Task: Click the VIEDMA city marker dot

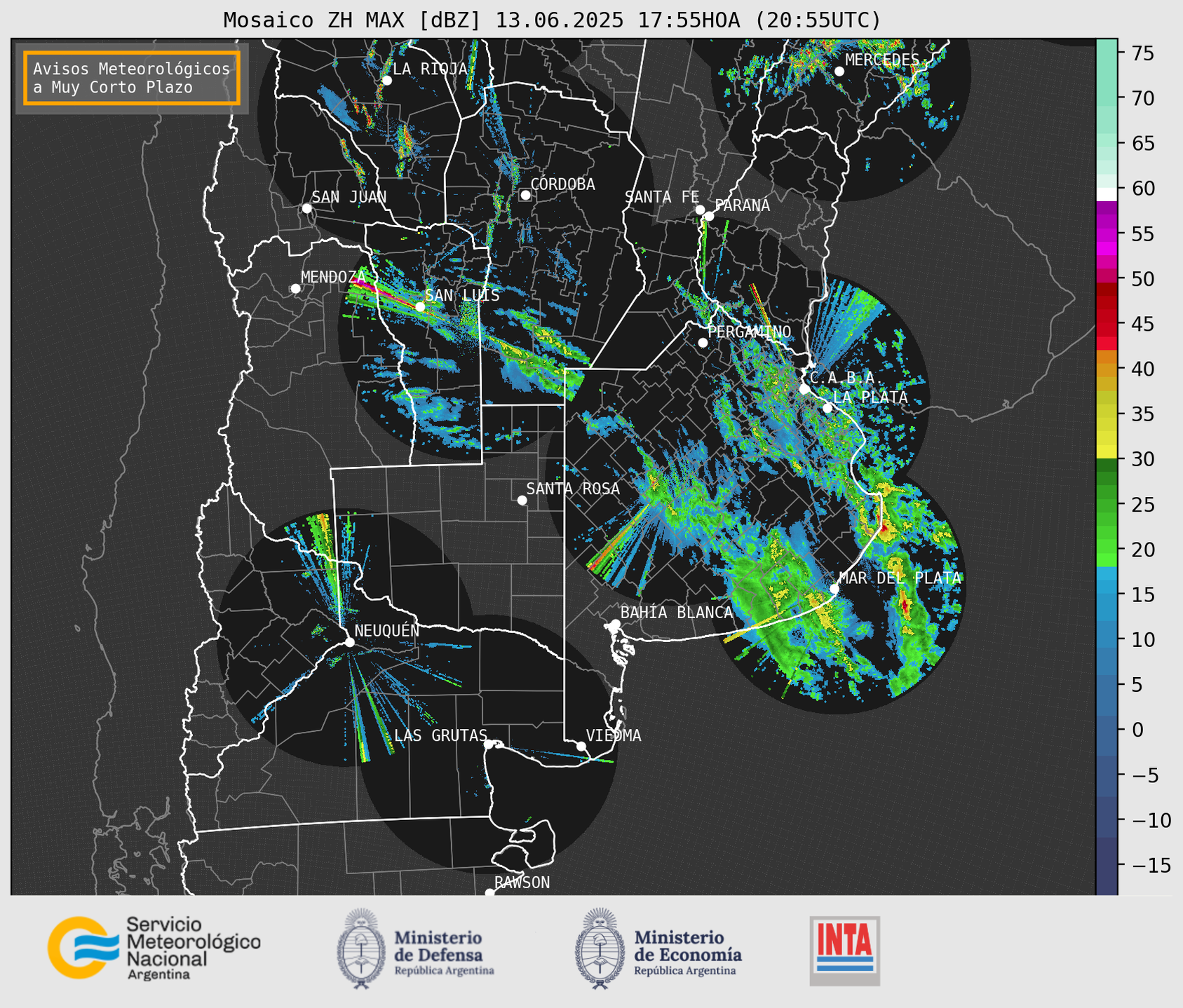Action: 581,746
